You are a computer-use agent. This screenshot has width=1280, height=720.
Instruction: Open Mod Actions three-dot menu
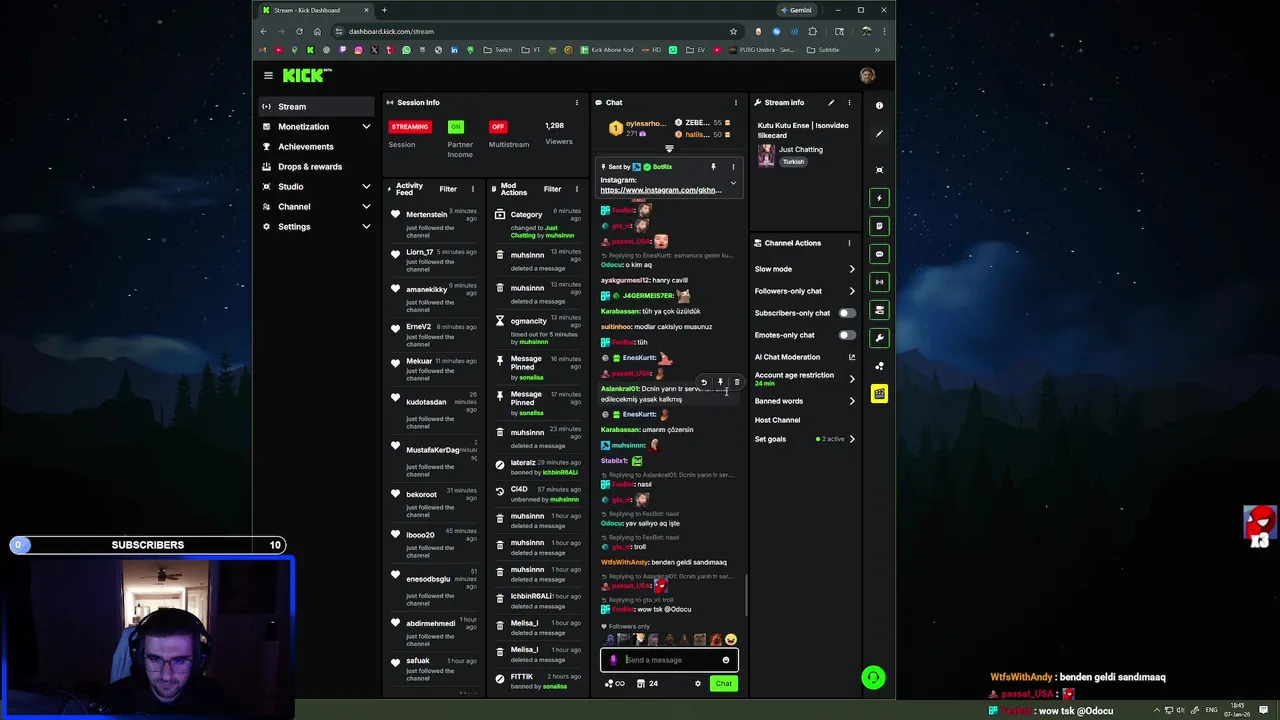[x=576, y=189]
